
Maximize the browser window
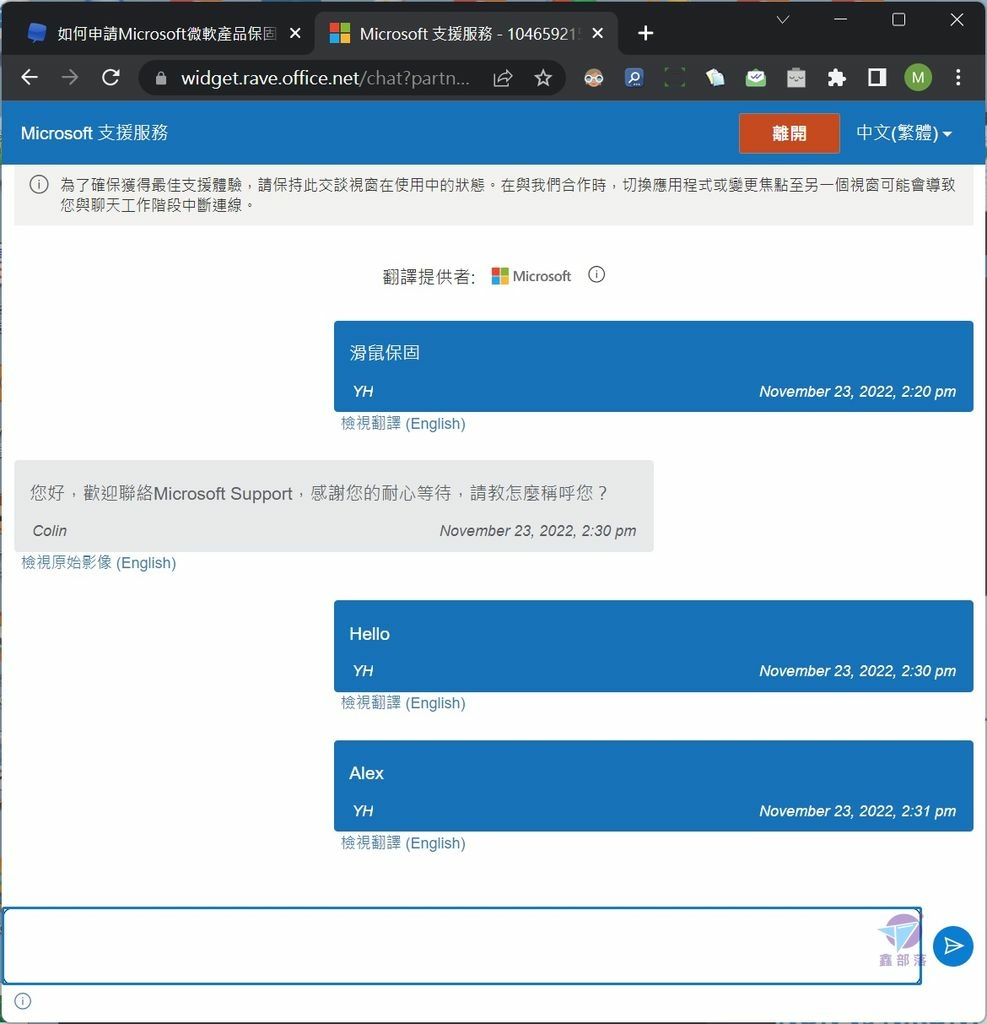[899, 20]
